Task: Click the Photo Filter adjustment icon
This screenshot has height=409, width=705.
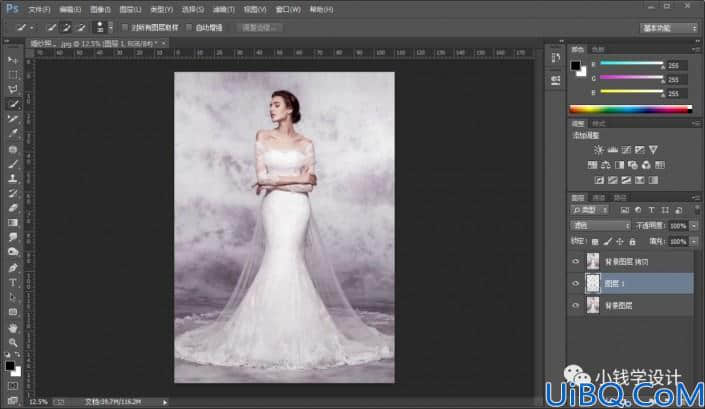Action: [x=633, y=165]
